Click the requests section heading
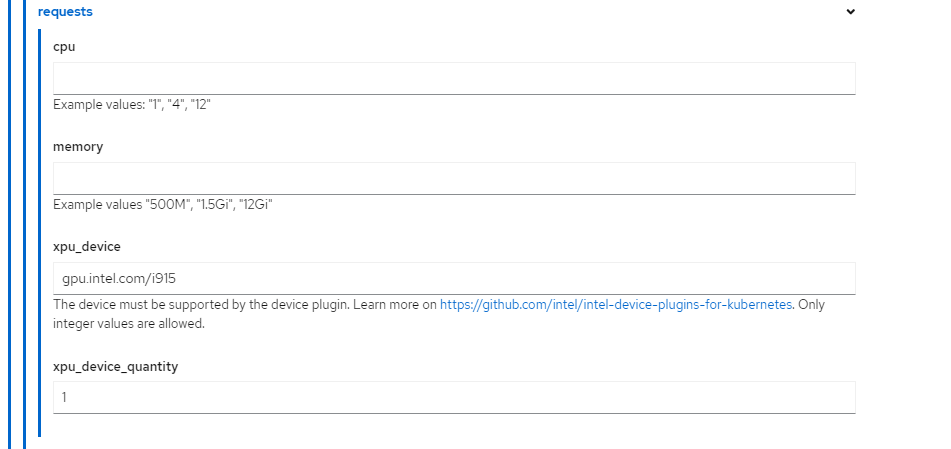Image resolution: width=951 pixels, height=449 pixels. 65,12
